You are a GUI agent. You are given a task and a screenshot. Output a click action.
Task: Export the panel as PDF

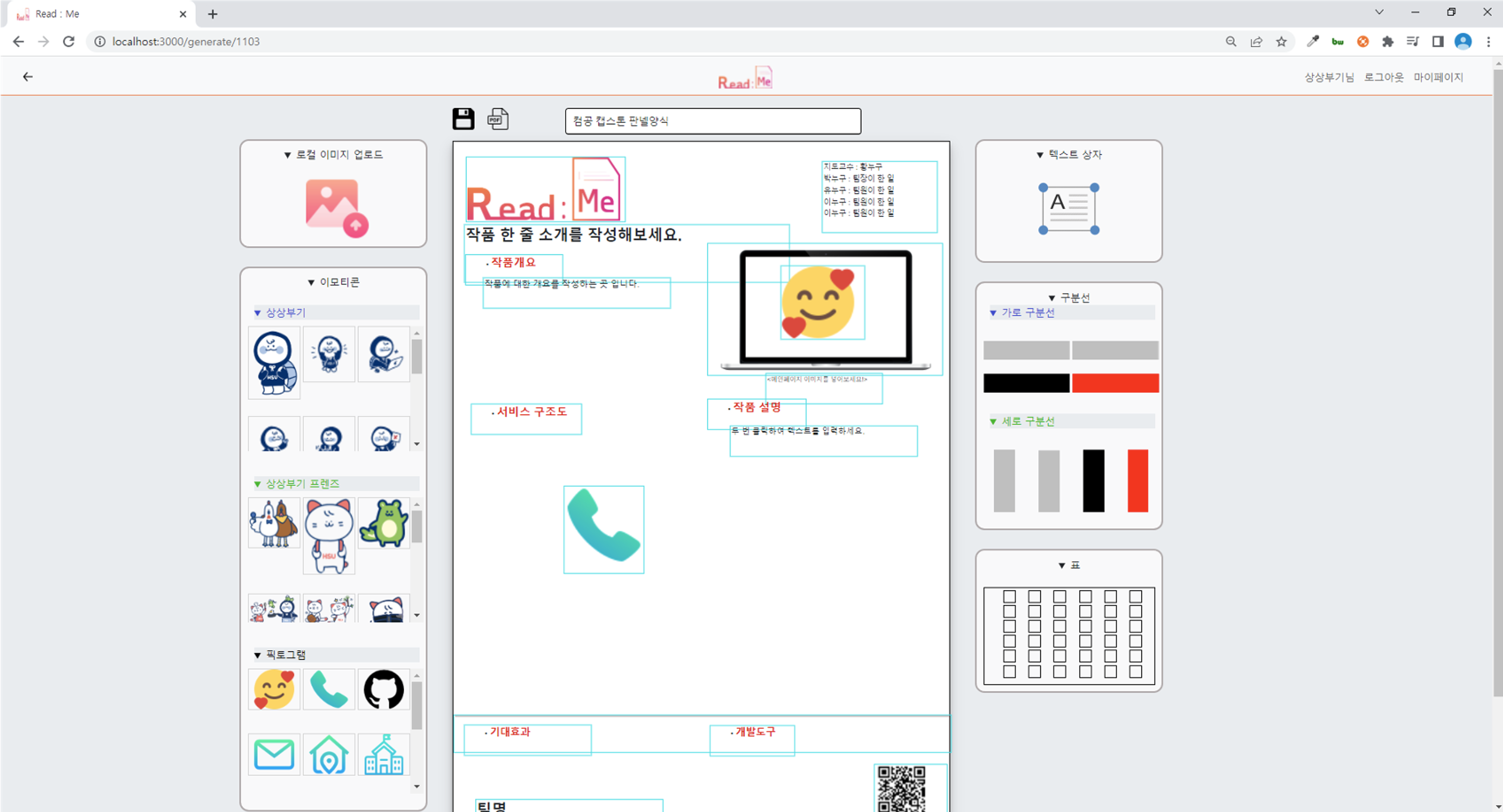pyautogui.click(x=498, y=119)
